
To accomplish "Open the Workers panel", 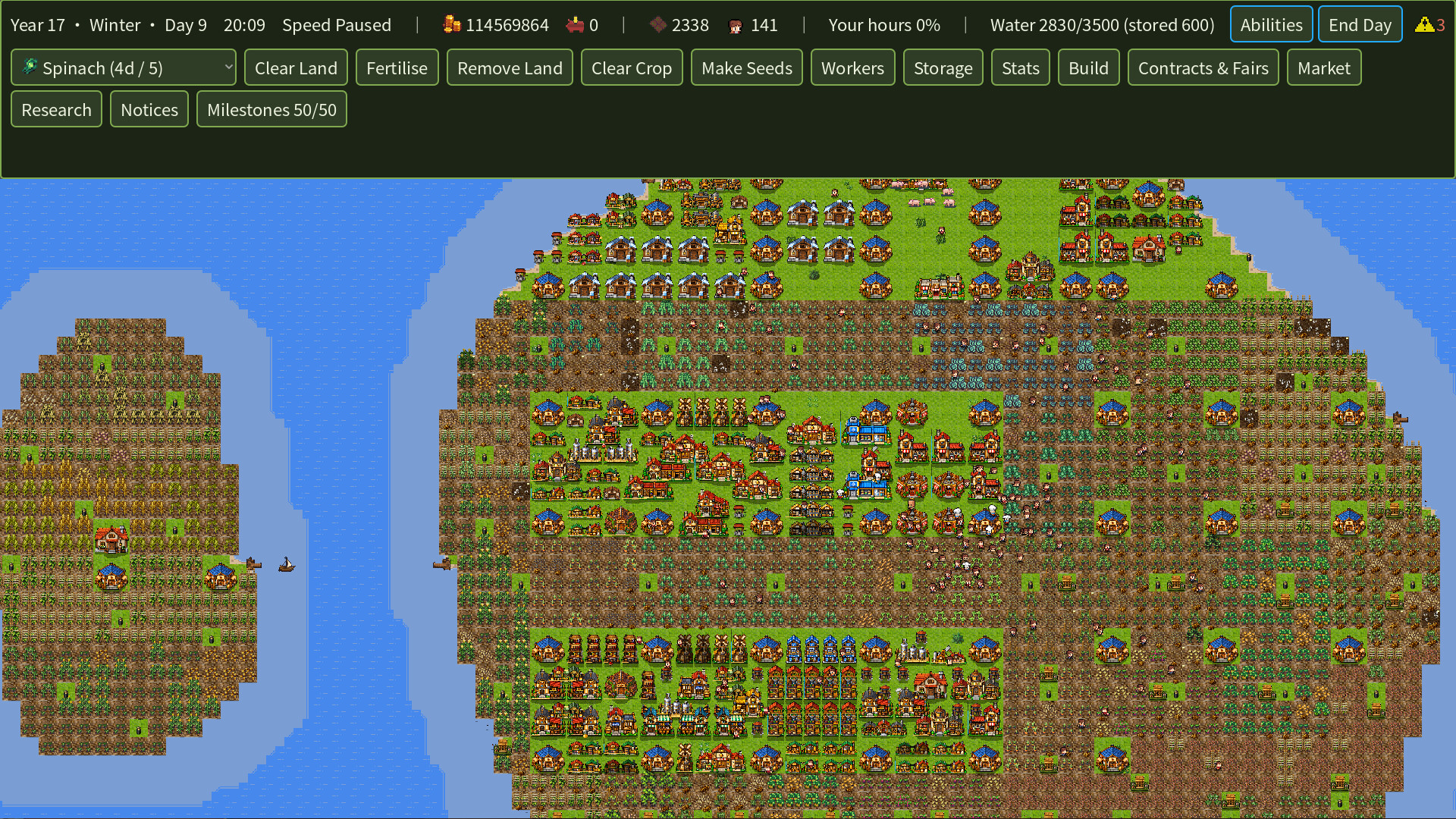I will tap(852, 68).
